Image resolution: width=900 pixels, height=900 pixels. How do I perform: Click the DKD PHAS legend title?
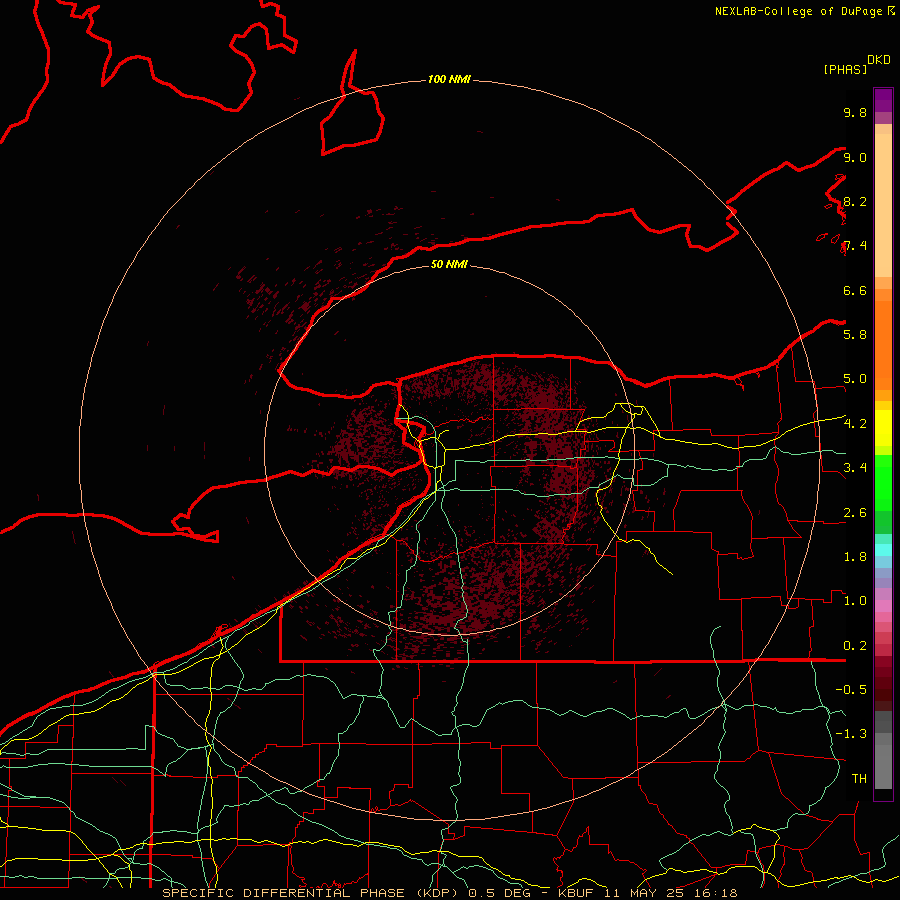[x=856, y=64]
